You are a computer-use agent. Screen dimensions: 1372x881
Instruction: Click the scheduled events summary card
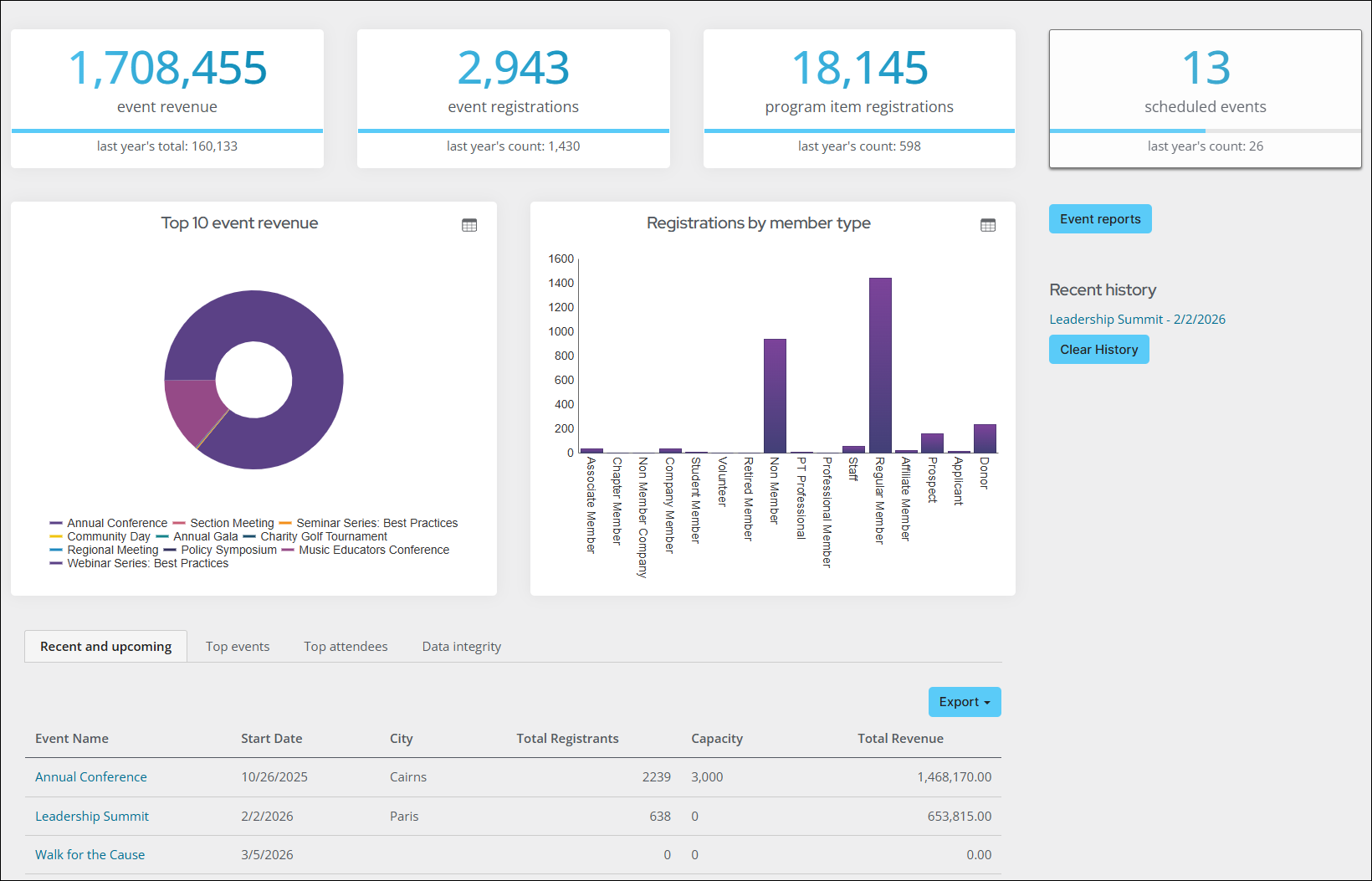[1205, 99]
